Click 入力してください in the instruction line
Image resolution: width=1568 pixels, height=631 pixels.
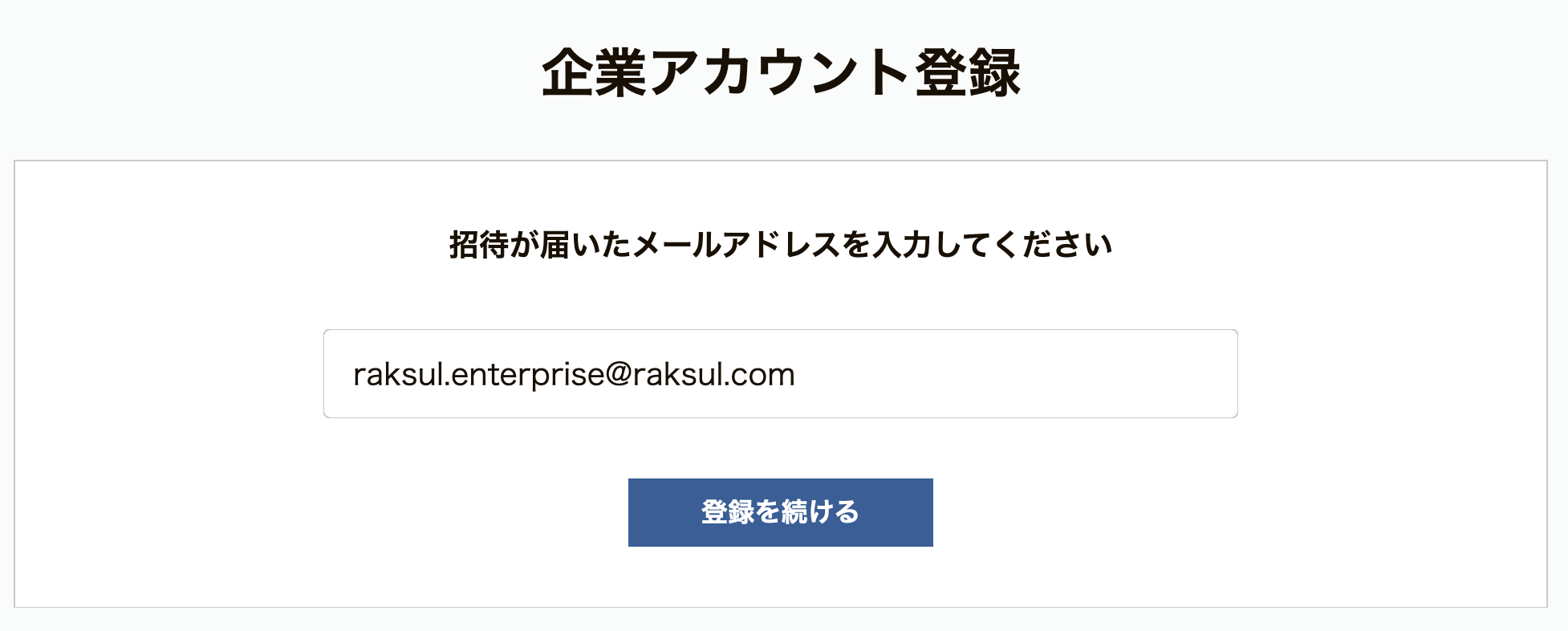(x=992, y=245)
